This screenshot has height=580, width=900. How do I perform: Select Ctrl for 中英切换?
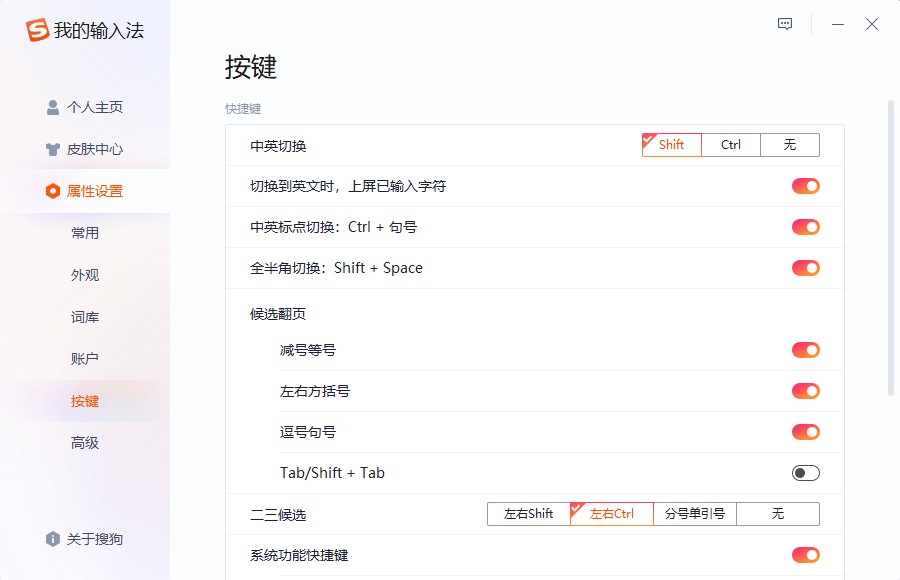731,145
